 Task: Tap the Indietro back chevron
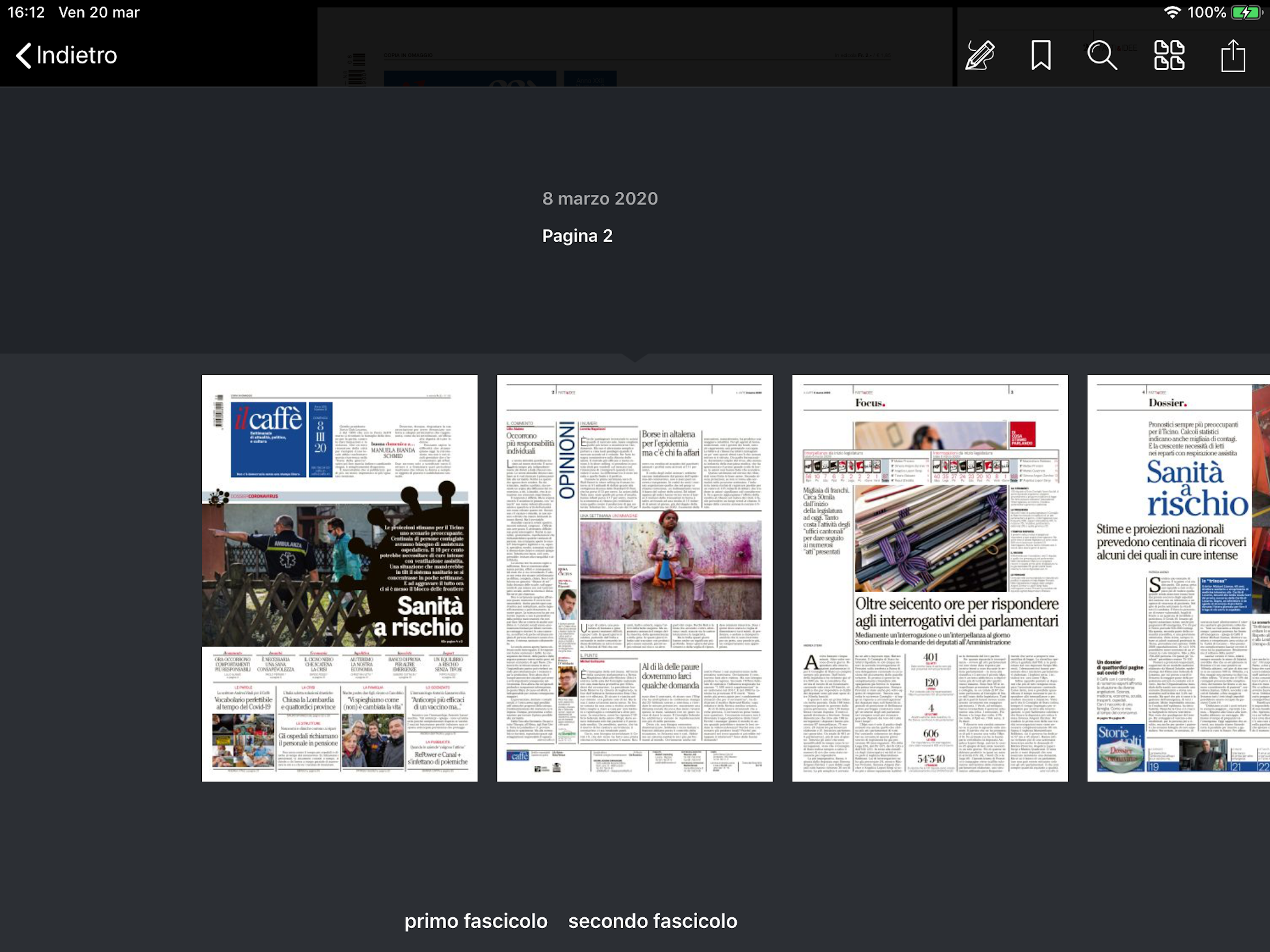tap(23, 56)
